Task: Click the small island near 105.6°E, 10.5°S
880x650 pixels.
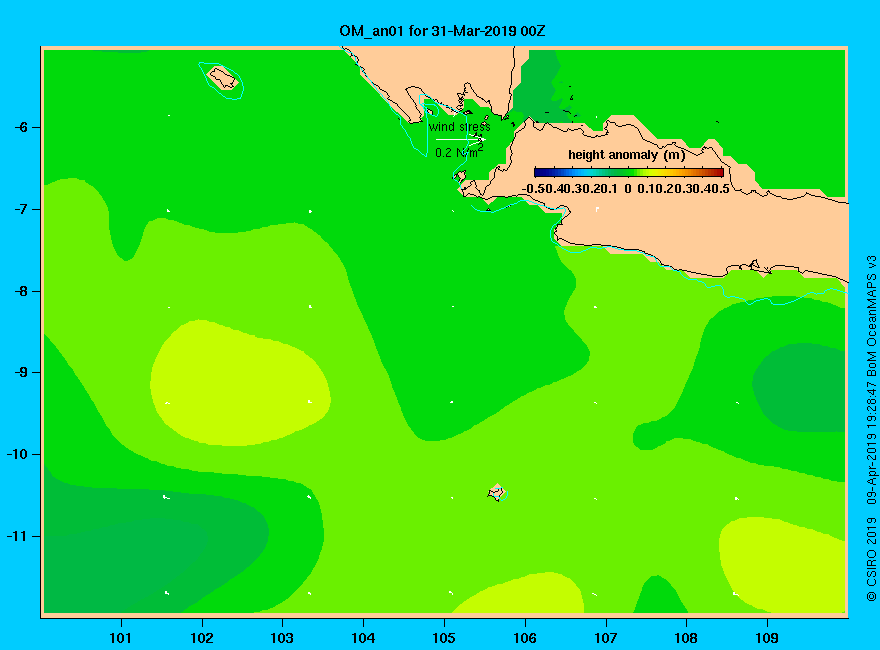Action: [x=496, y=493]
